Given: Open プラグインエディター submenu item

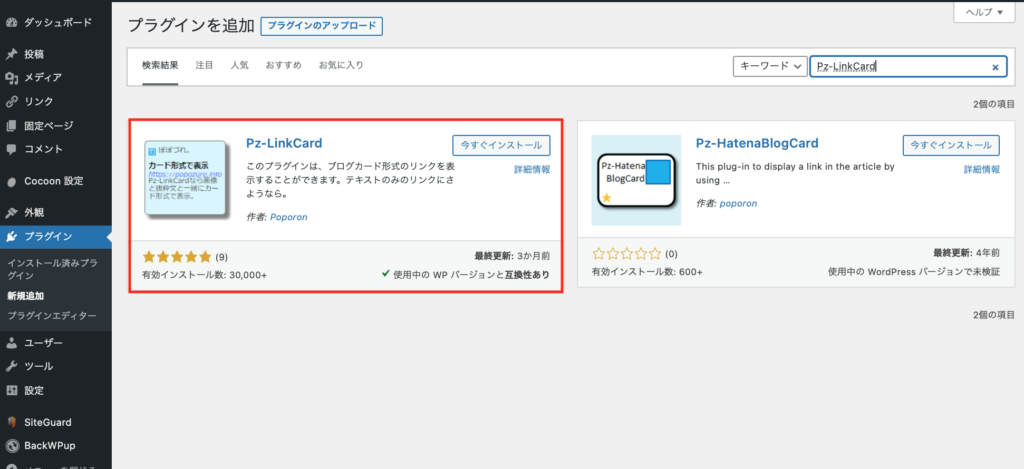Looking at the screenshot, I should pyautogui.click(x=52, y=316).
